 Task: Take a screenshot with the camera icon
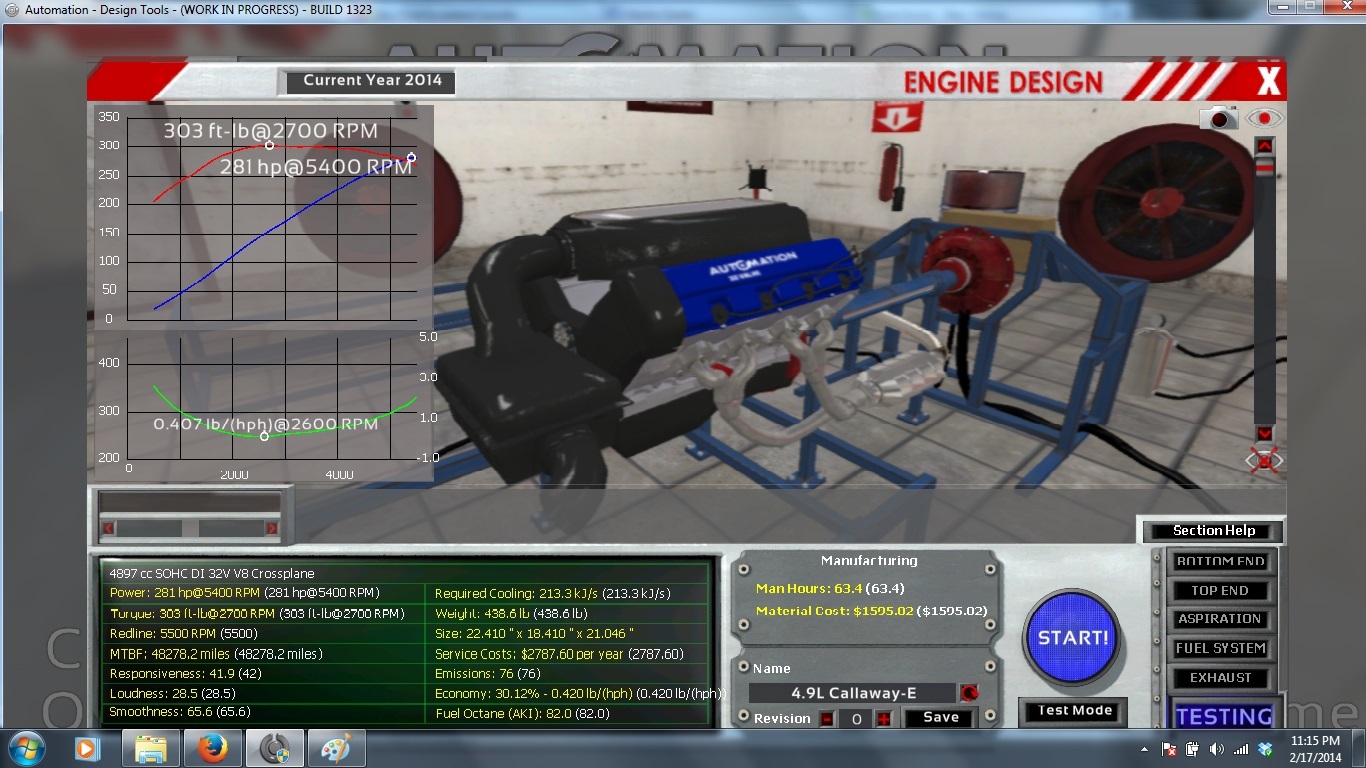(x=1219, y=118)
